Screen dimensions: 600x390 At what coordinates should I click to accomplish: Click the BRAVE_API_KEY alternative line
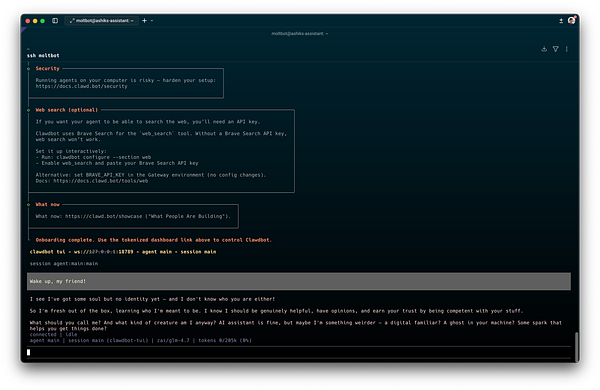pyautogui.click(x=151, y=175)
